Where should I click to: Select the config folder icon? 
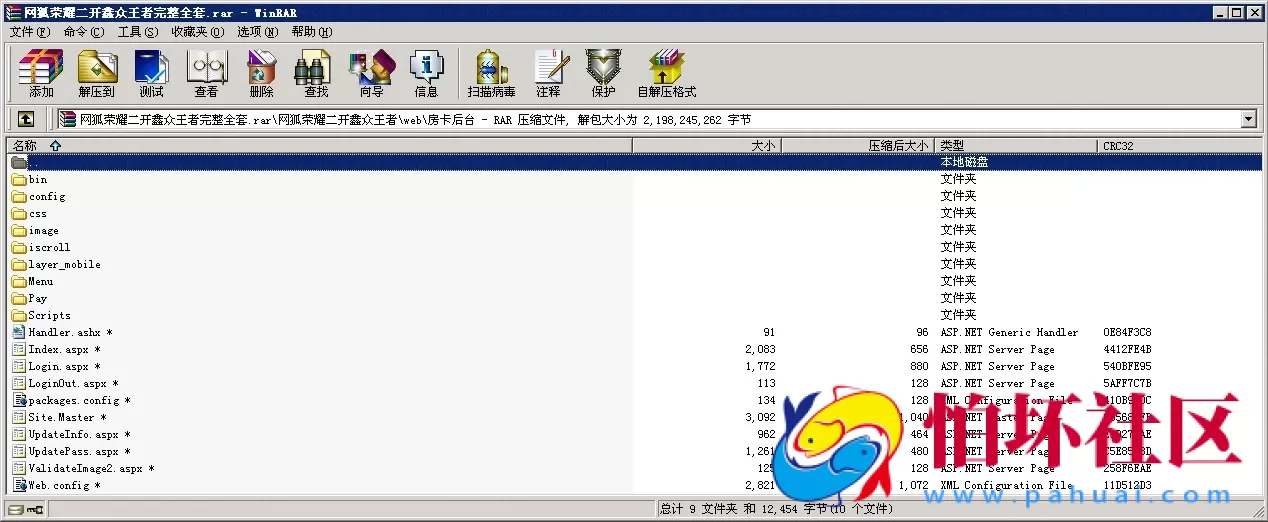(x=19, y=197)
